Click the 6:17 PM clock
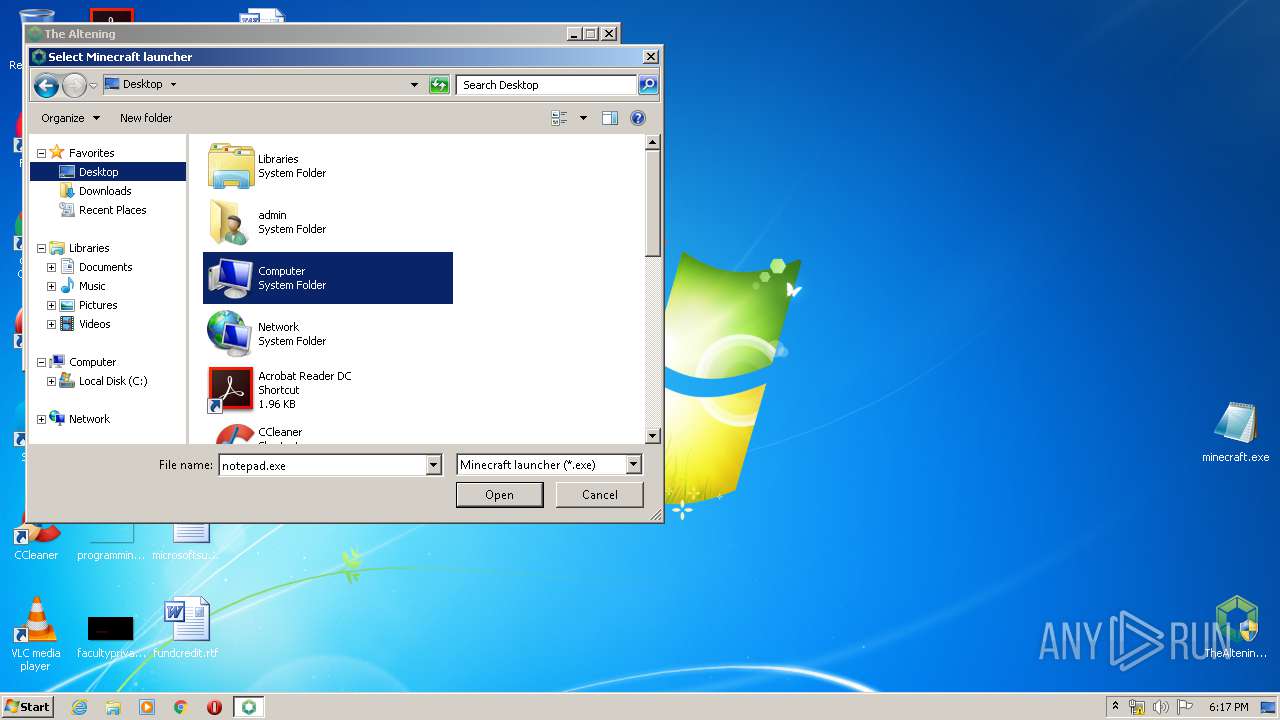 [x=1229, y=707]
